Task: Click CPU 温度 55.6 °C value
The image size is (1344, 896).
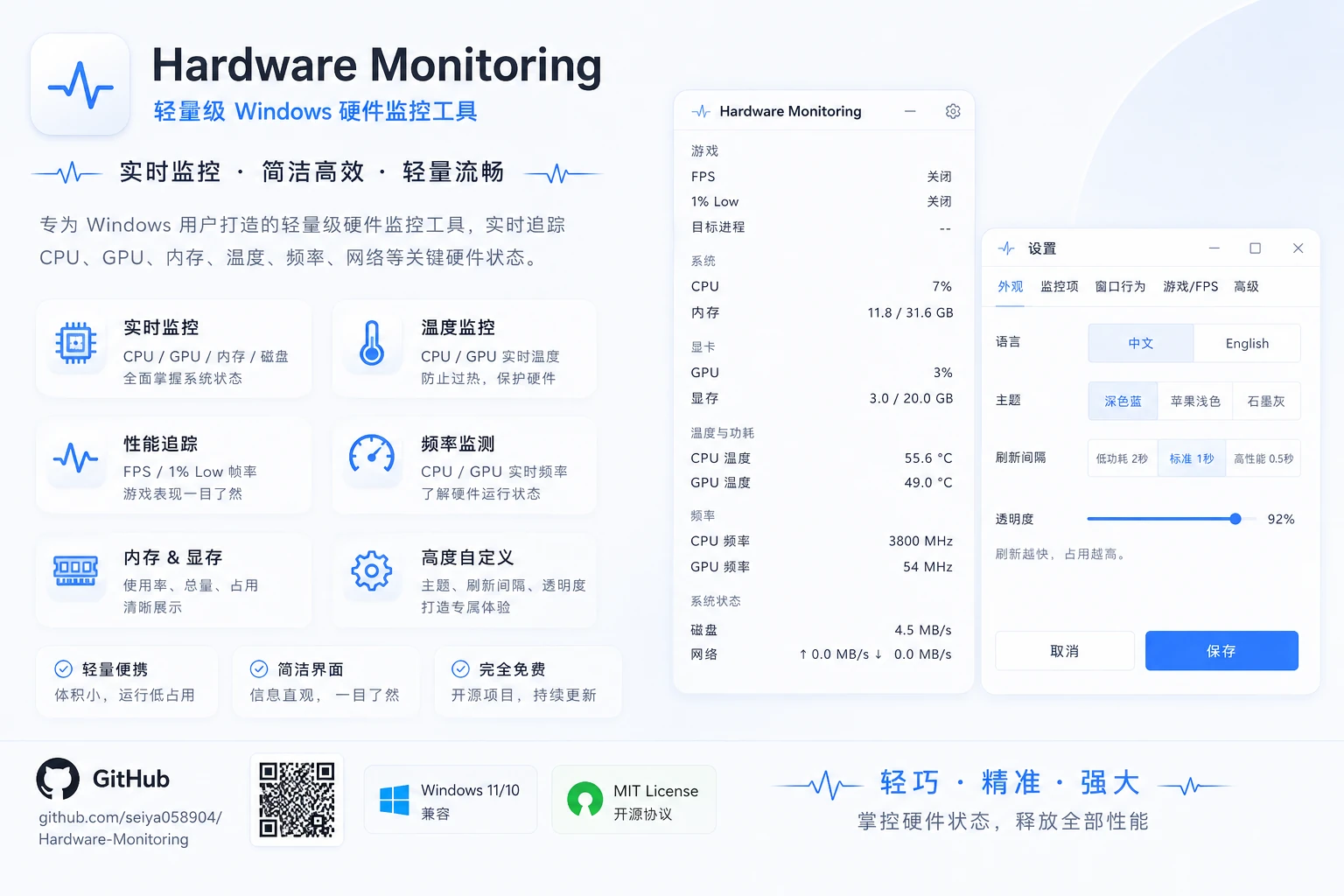Action: [928, 458]
